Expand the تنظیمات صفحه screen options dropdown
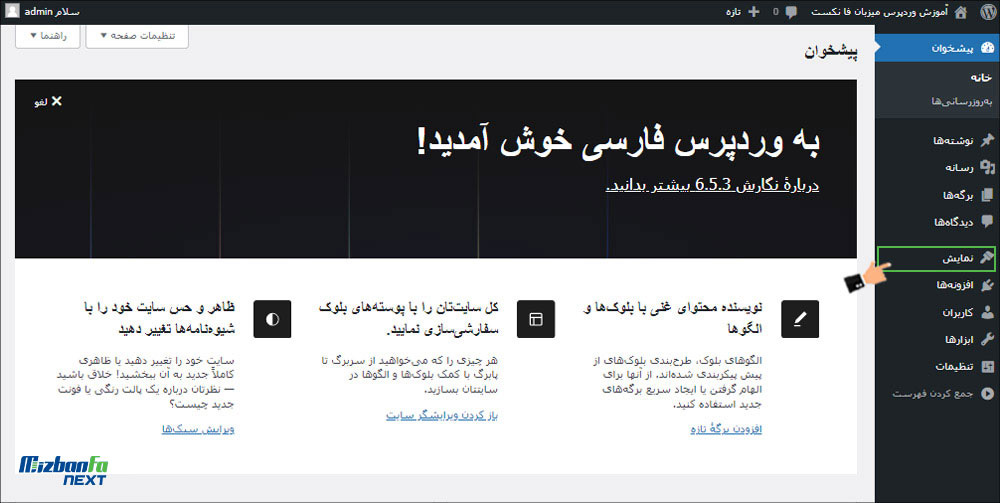Screen dimensions: 1000x503 tap(137, 36)
